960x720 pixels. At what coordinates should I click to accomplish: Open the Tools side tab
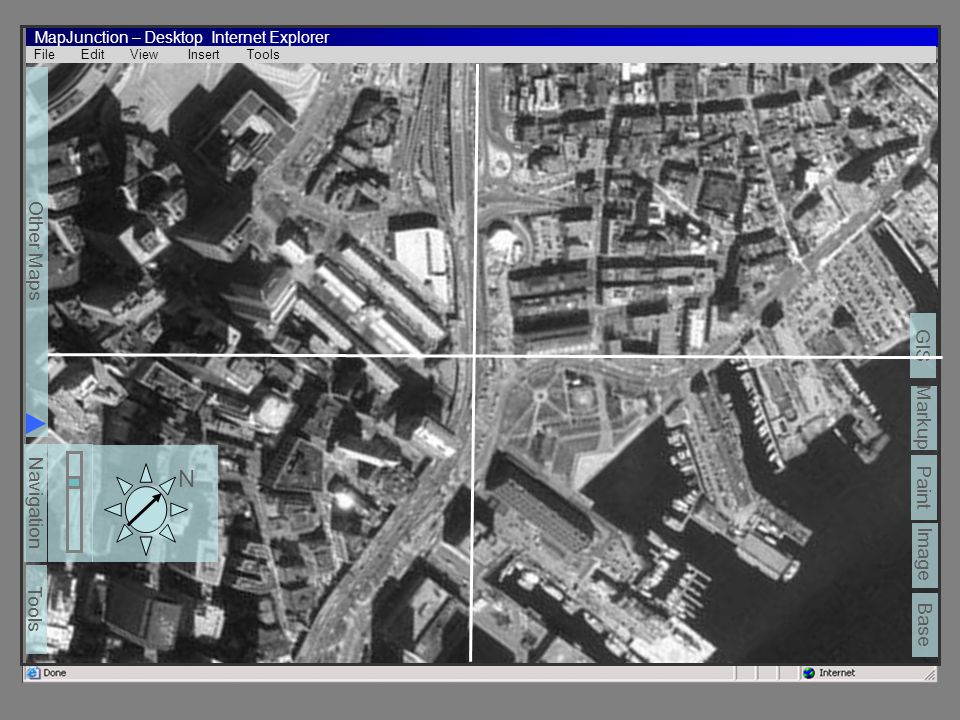click(x=36, y=609)
